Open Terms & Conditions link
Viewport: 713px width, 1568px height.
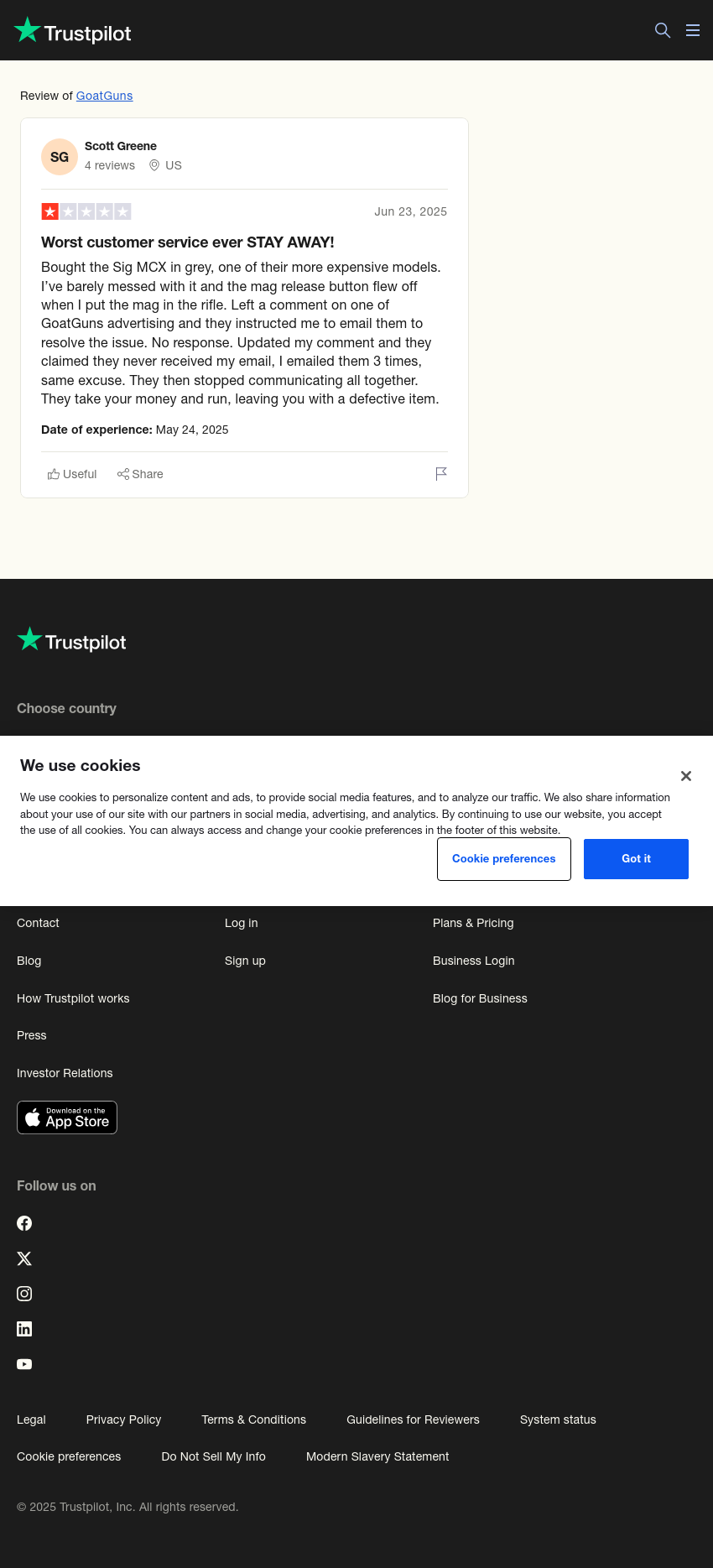coord(253,1420)
